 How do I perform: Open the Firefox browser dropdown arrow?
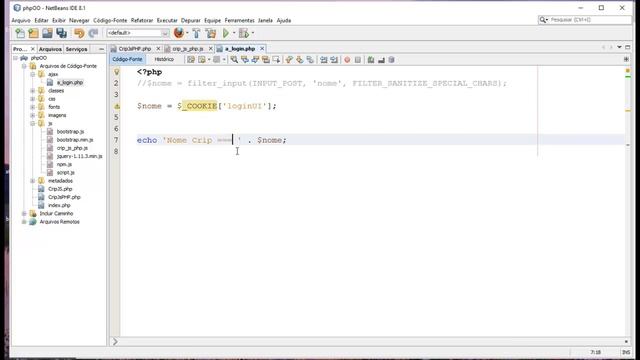click(x=187, y=33)
